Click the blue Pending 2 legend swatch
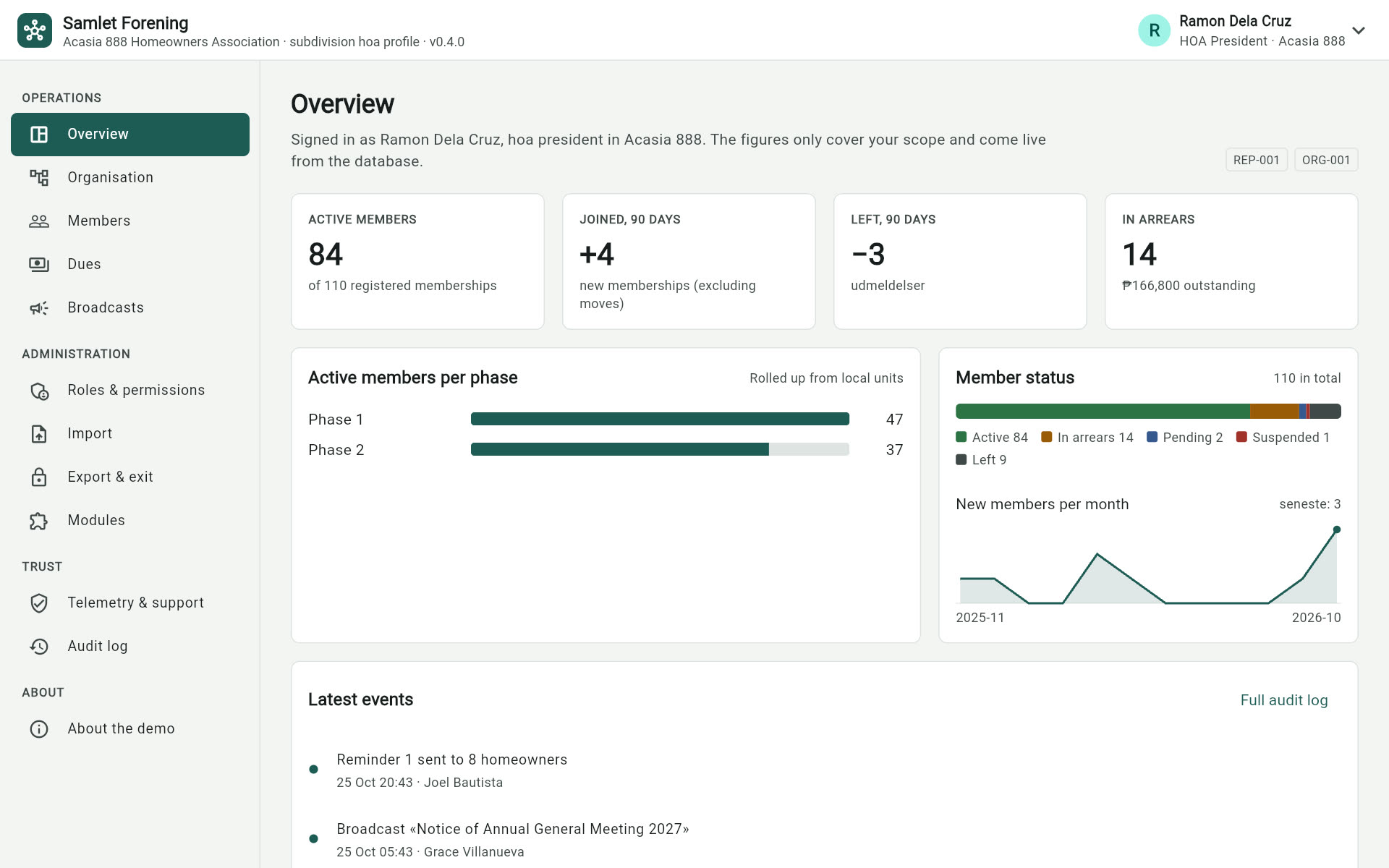The image size is (1389, 868). click(x=1152, y=437)
